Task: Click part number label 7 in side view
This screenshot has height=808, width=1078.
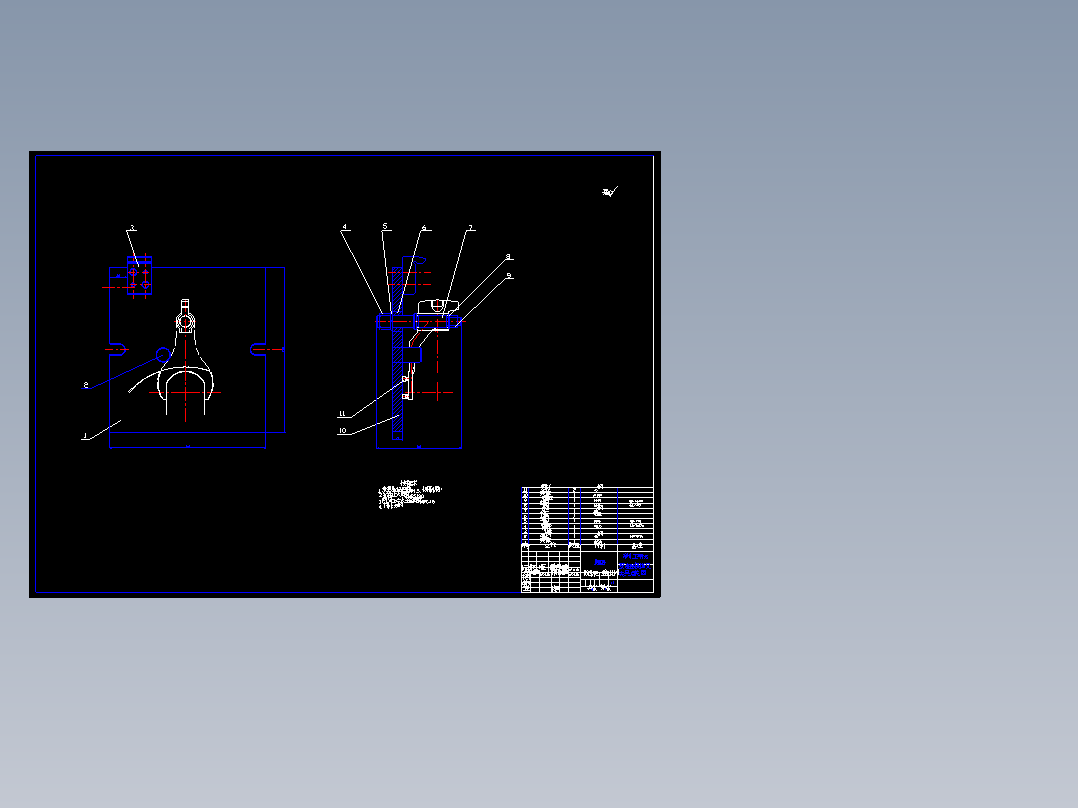Action: pyautogui.click(x=471, y=228)
